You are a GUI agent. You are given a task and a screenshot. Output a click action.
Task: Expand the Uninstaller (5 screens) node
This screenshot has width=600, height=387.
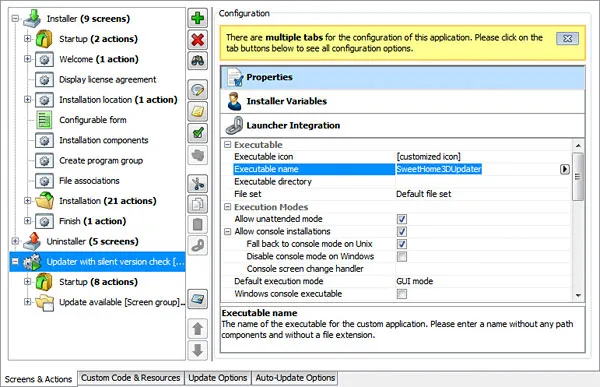15,241
